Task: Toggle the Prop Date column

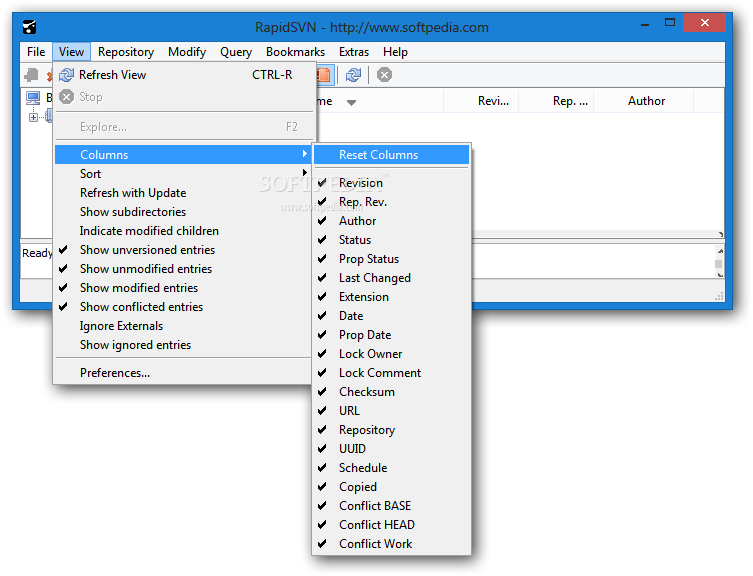Action: (x=391, y=335)
